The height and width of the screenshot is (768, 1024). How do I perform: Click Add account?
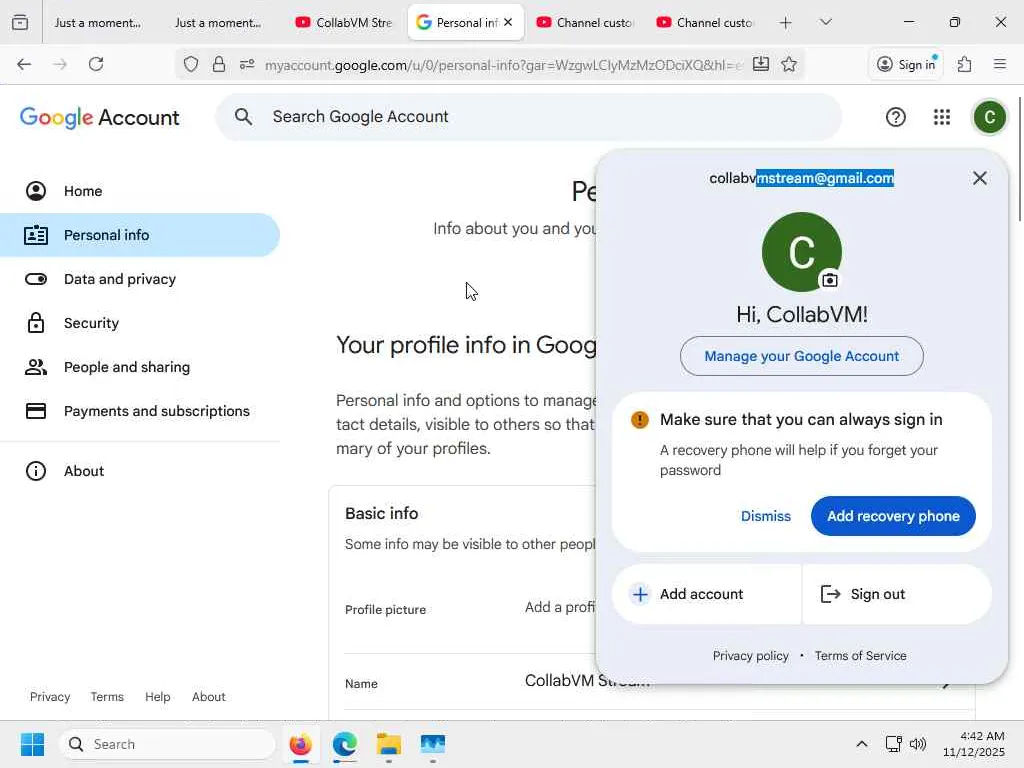706,594
